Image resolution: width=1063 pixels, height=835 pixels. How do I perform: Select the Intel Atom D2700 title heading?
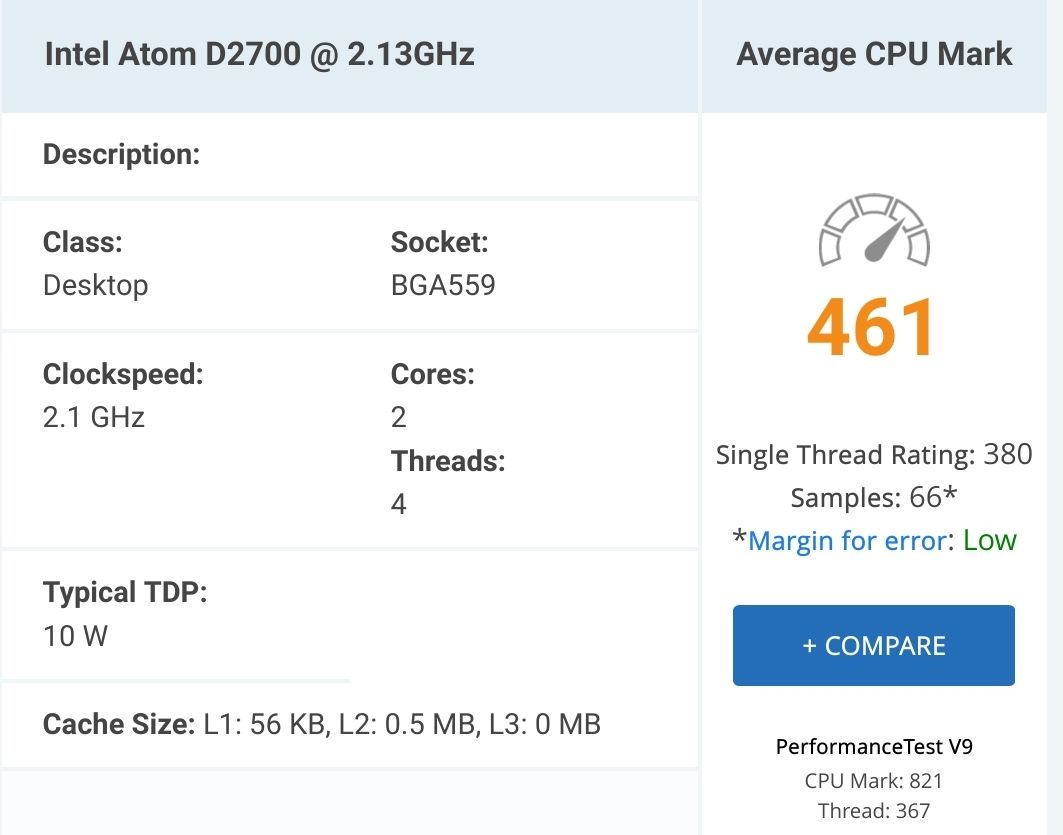259,54
